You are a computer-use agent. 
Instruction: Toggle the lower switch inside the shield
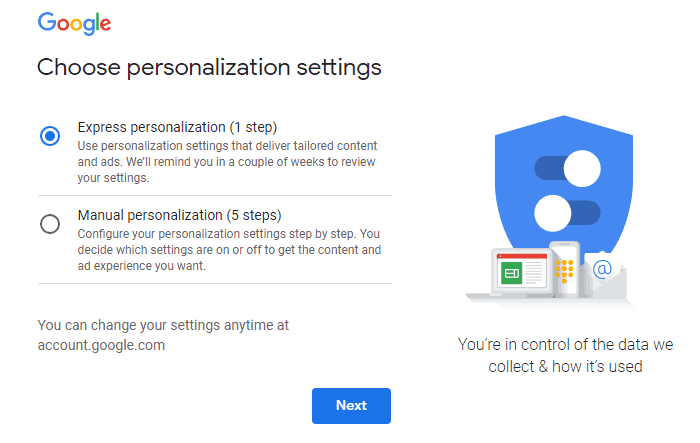(x=566, y=212)
